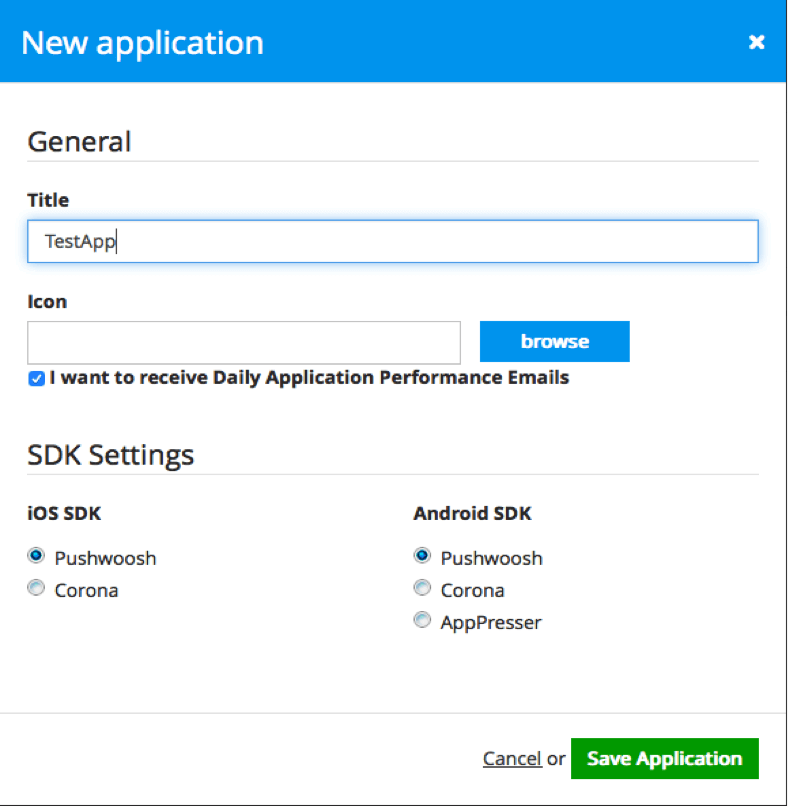
Task: Close the New application dialog
Action: 756,42
